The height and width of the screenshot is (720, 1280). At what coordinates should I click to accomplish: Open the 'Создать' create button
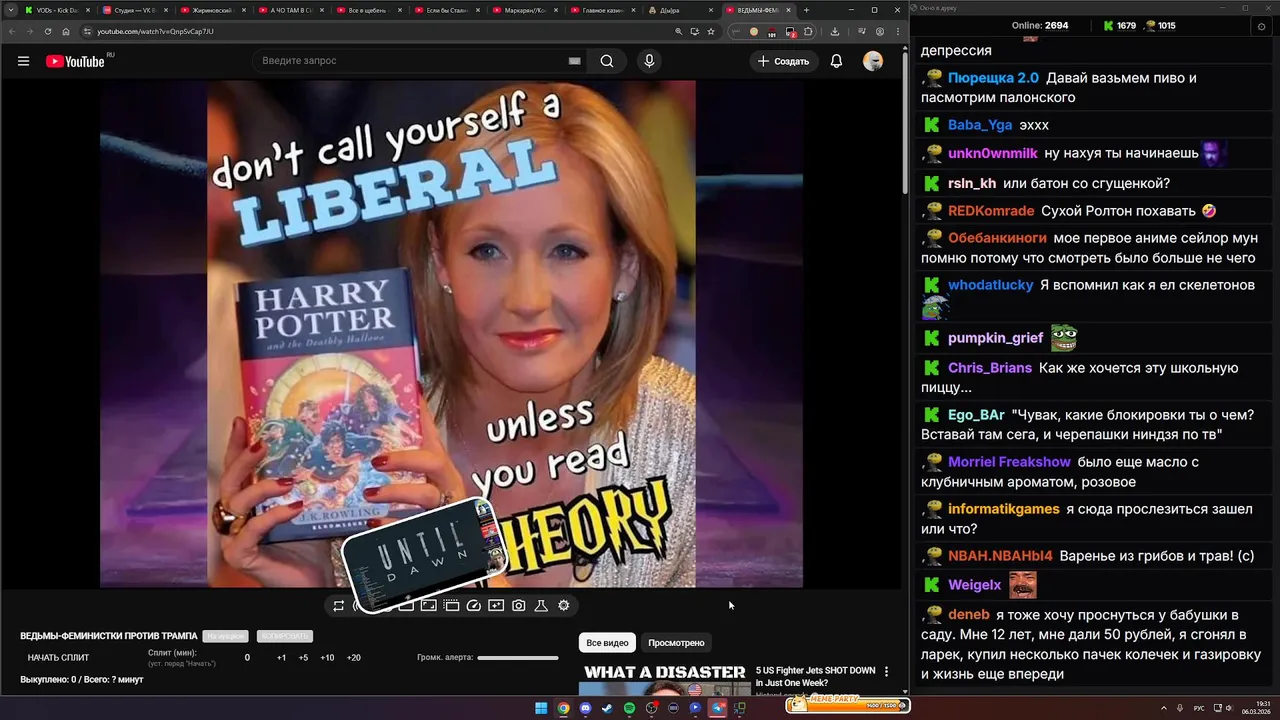click(783, 61)
